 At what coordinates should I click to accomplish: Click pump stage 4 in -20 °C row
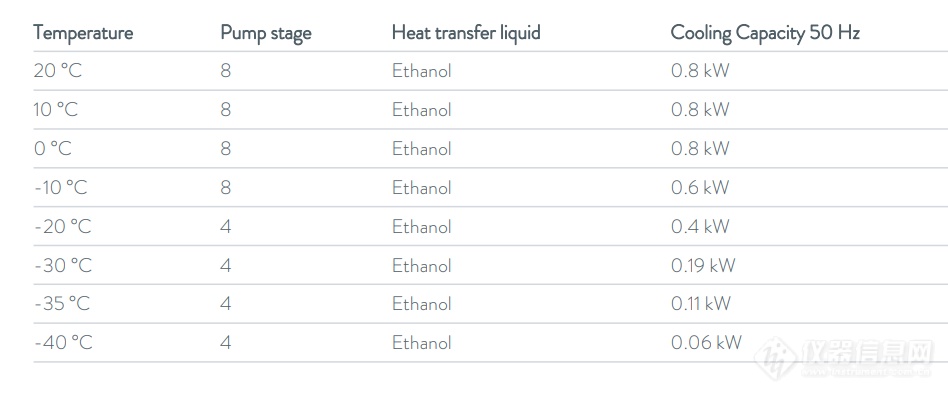(226, 226)
